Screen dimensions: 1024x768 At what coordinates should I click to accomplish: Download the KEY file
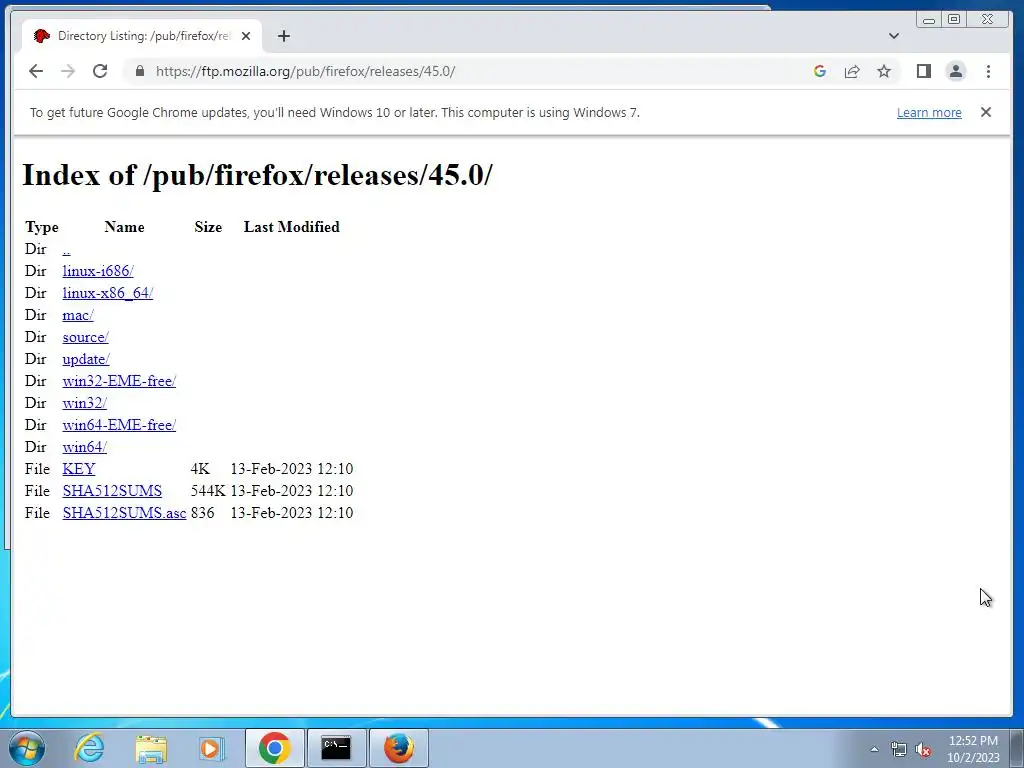(x=79, y=469)
